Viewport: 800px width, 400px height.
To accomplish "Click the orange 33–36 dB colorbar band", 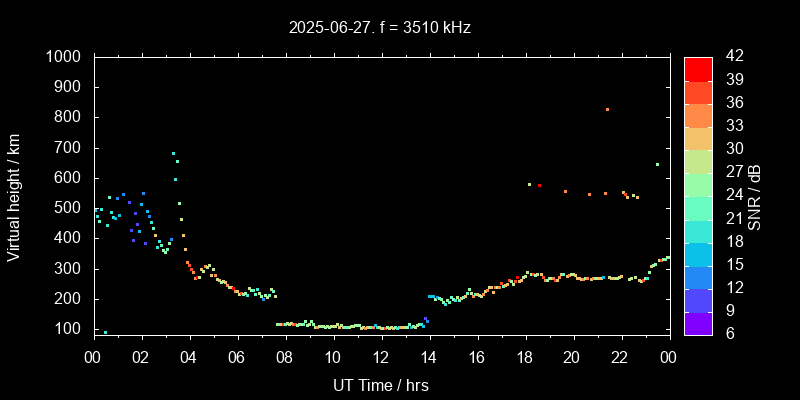I will [x=698, y=115].
